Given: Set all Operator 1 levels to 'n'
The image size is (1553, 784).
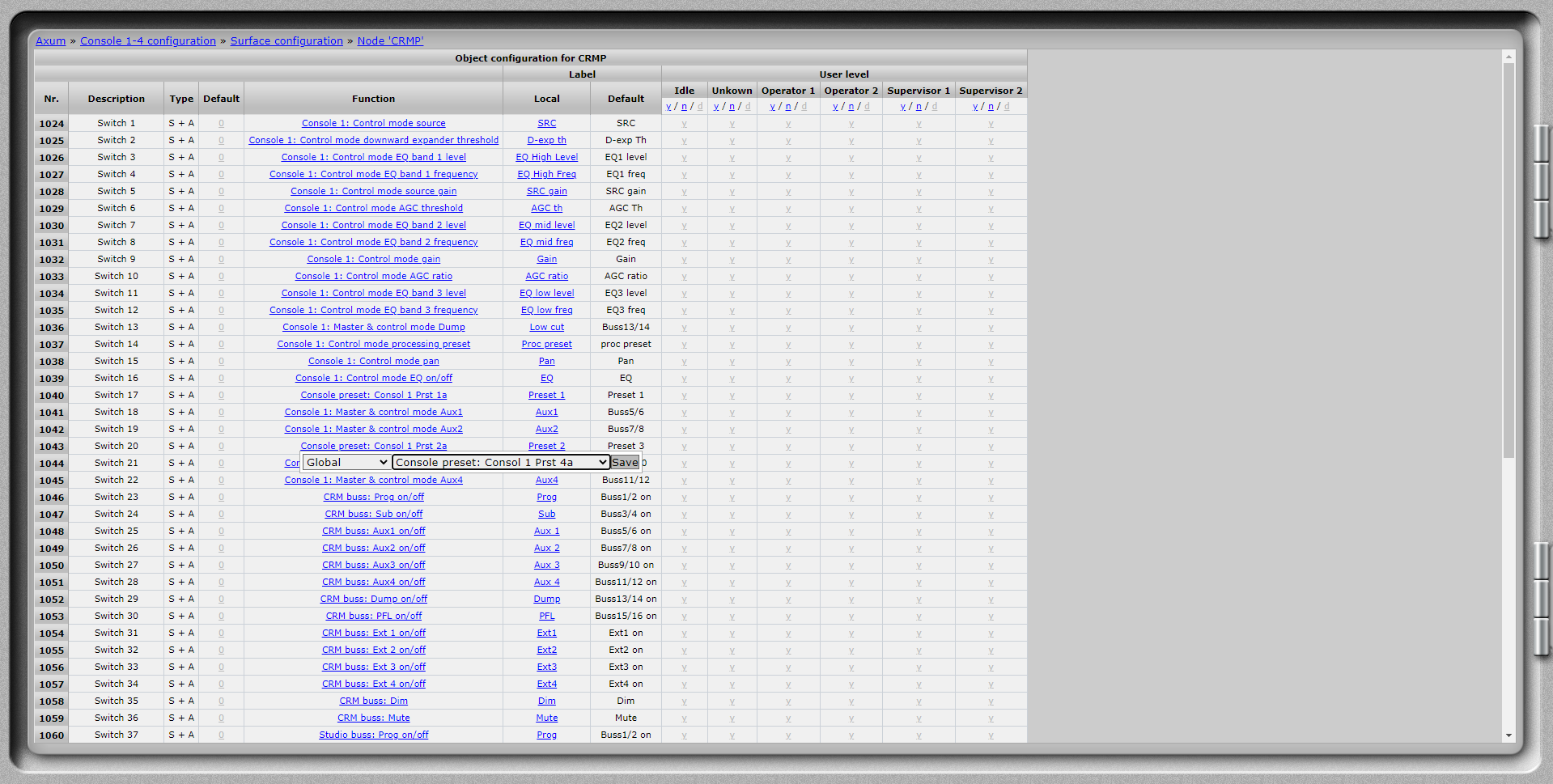Looking at the screenshot, I should (788, 107).
